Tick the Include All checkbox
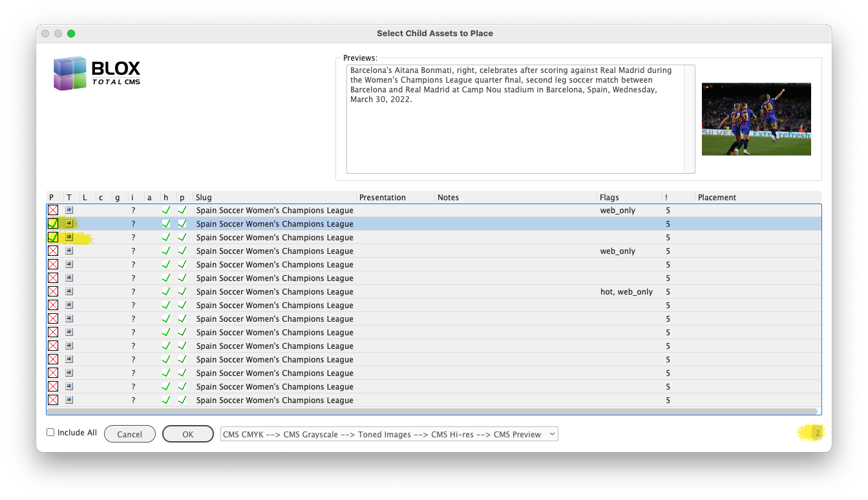This screenshot has width=868, height=500. click(50, 432)
